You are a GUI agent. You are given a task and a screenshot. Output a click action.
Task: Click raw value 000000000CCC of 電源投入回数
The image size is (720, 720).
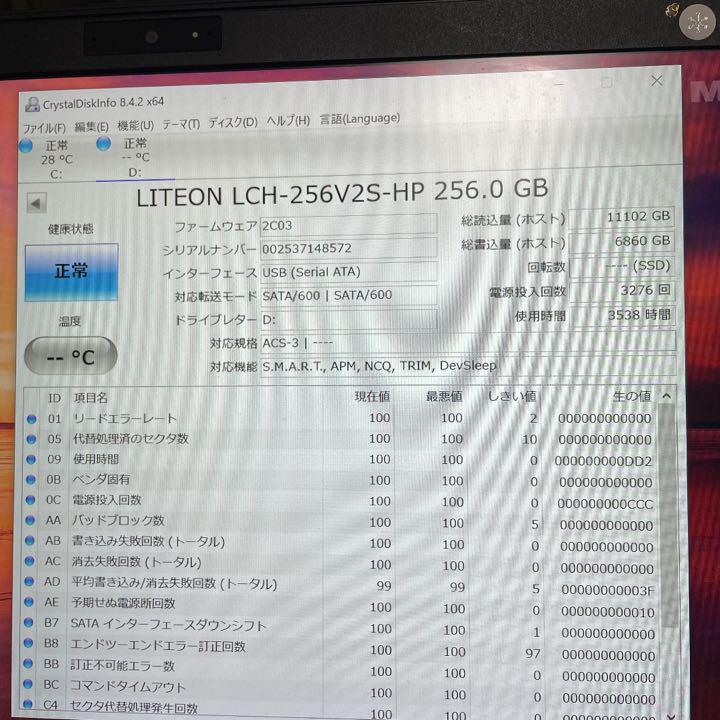click(605, 504)
